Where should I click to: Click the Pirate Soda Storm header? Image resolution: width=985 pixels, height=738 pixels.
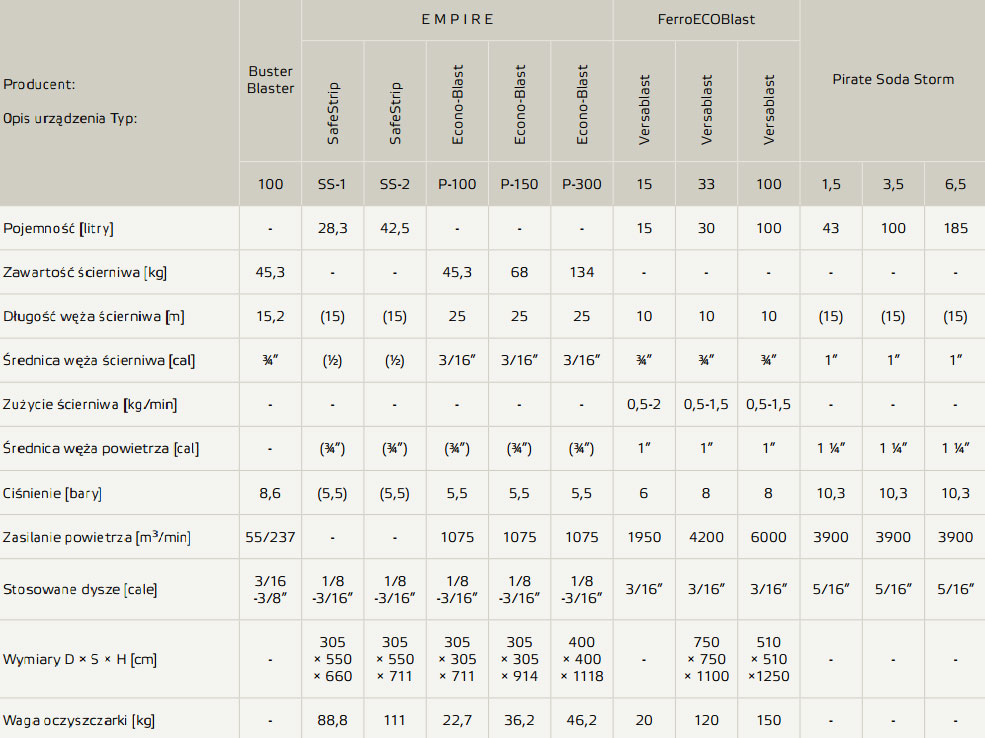893,79
